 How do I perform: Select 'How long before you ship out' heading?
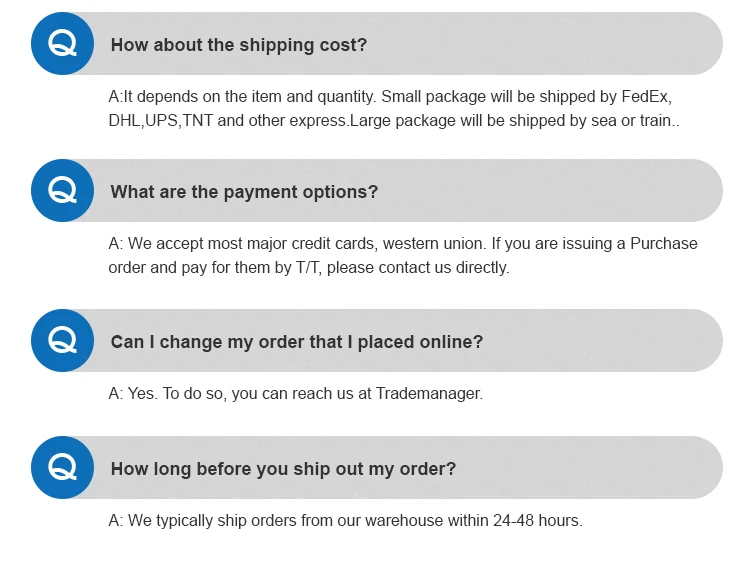[x=283, y=468]
